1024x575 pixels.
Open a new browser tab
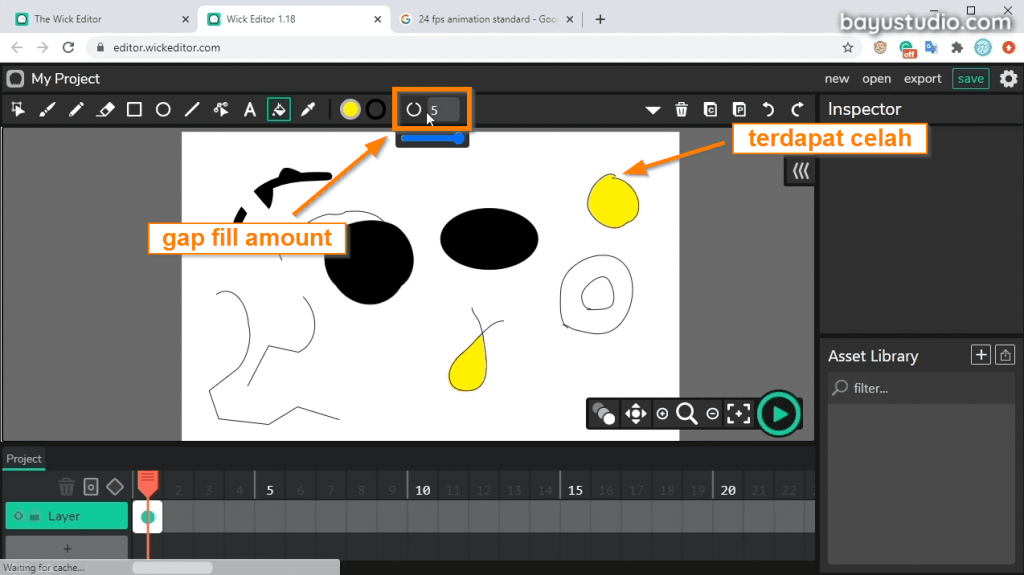(x=600, y=19)
